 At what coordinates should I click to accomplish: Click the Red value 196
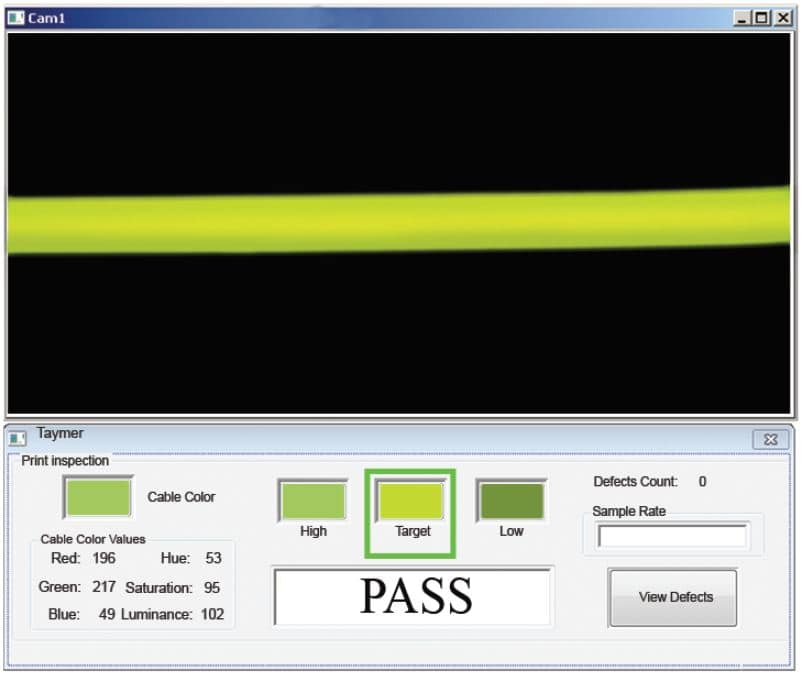[104, 558]
